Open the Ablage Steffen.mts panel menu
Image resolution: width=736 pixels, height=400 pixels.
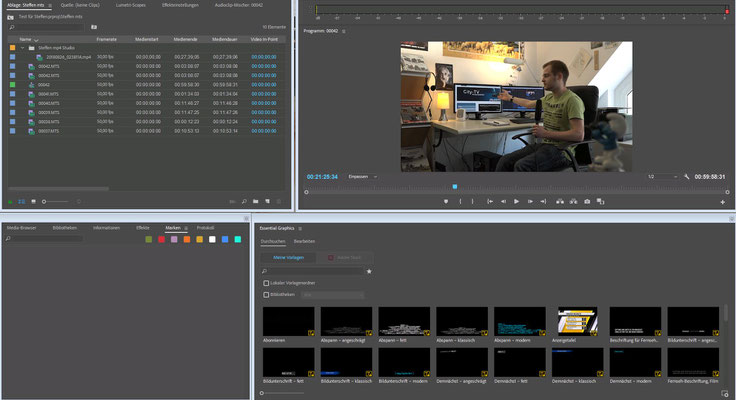(50, 6)
